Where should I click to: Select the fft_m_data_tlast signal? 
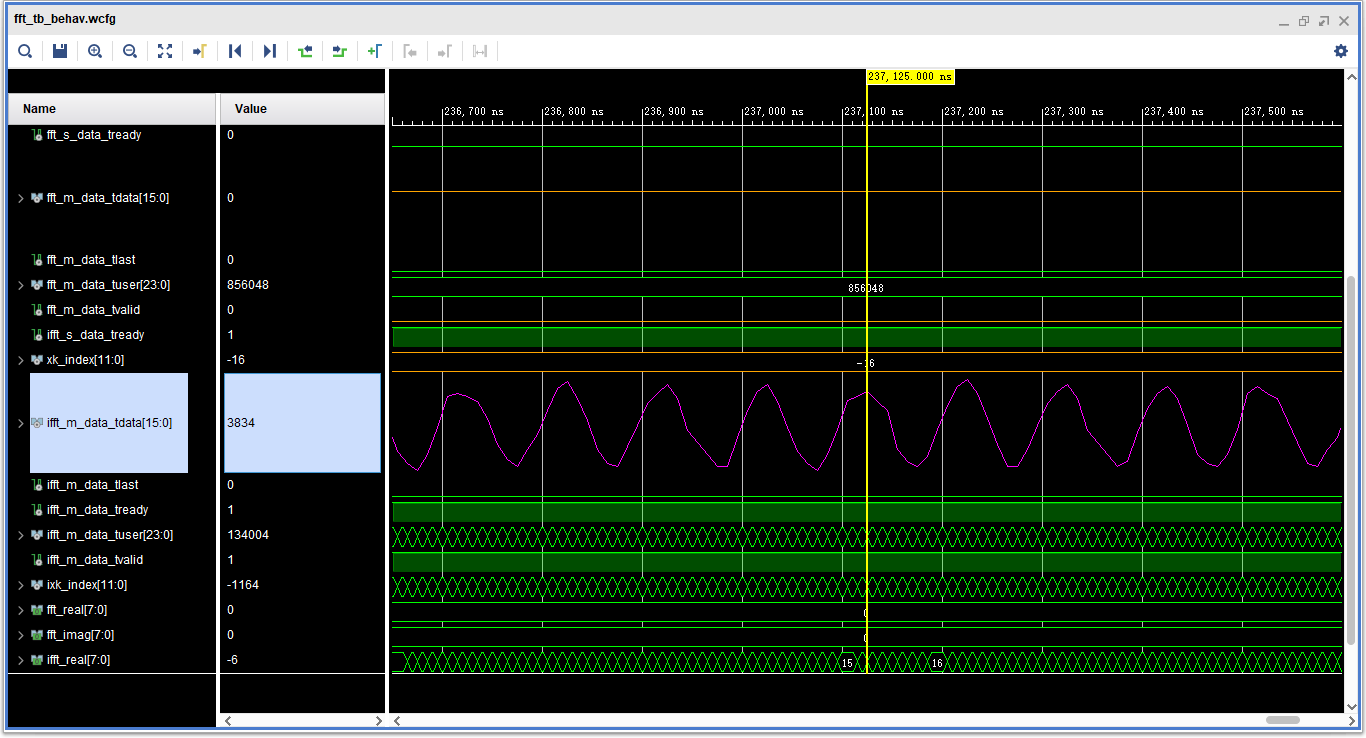91,260
